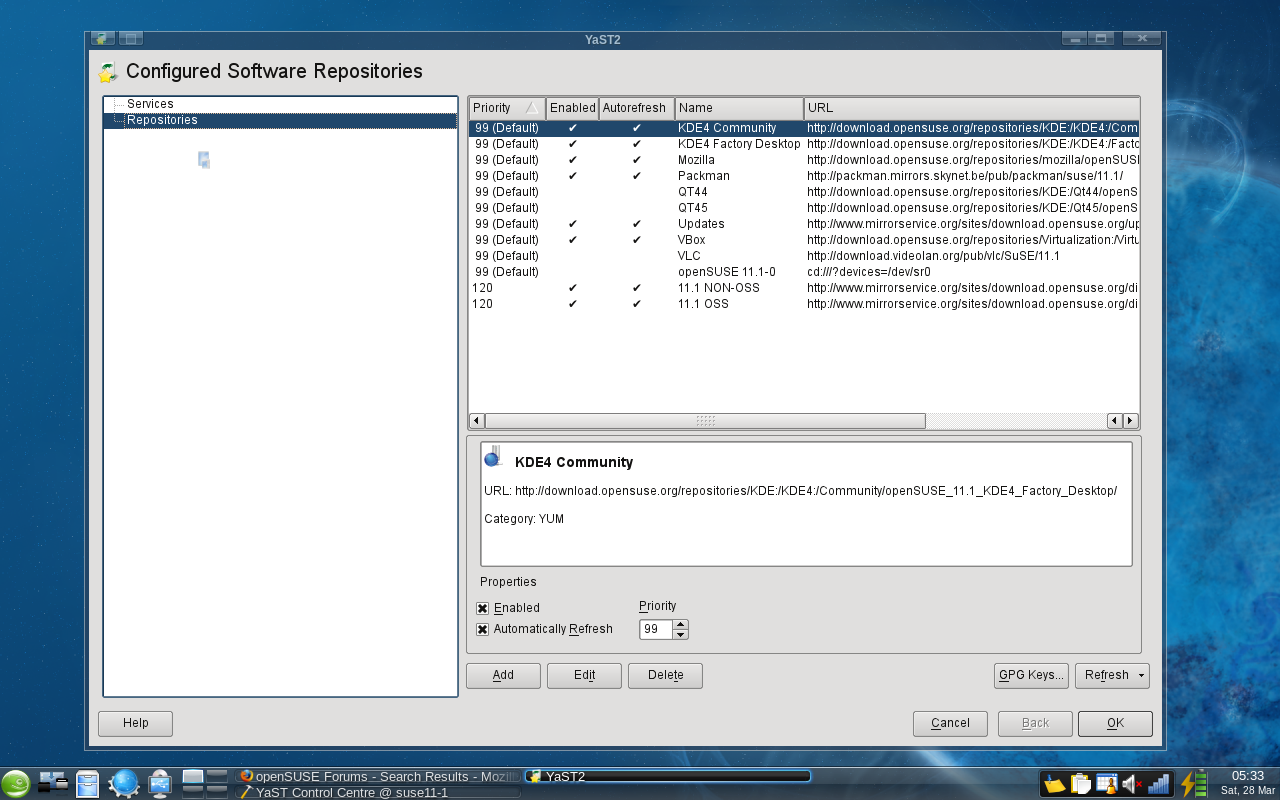The width and height of the screenshot is (1280, 800).
Task: Click the Priority column sort arrow
Action: [532, 108]
